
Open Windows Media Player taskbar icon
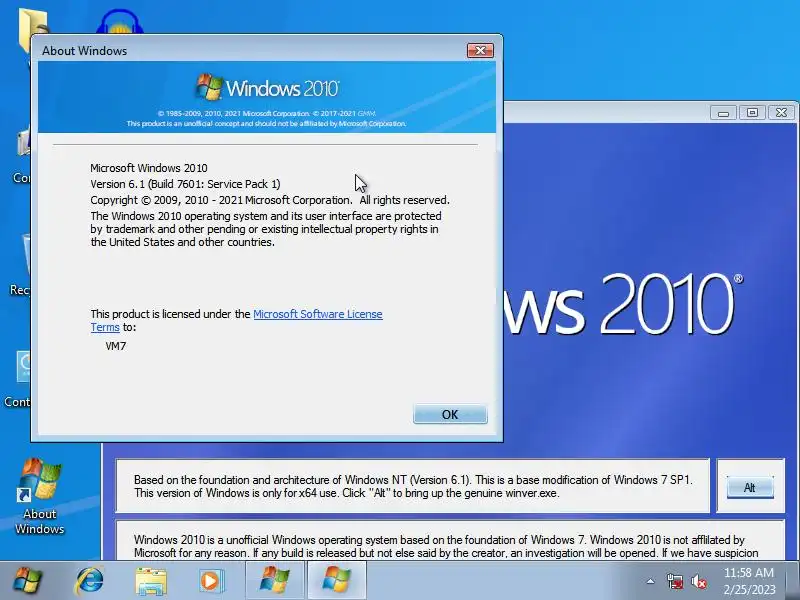click(x=210, y=581)
